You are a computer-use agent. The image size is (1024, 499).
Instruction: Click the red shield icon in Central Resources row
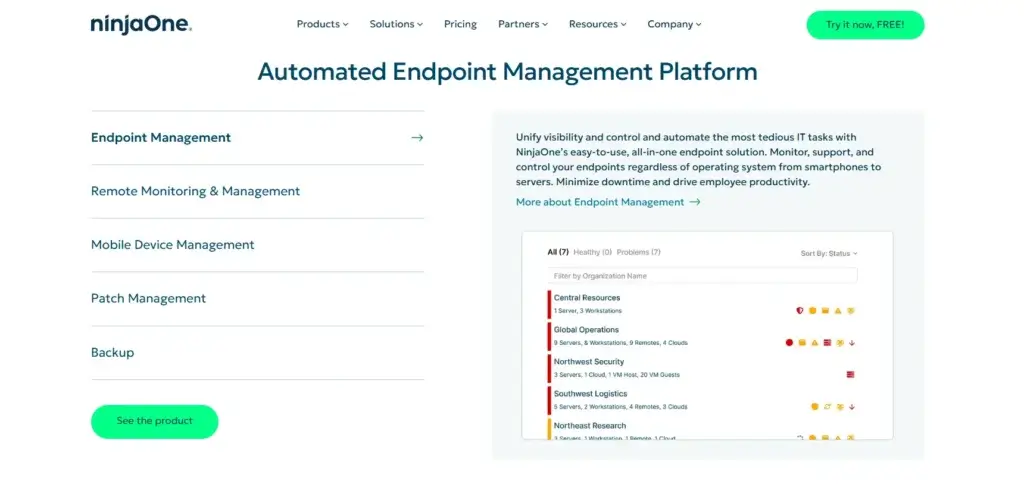point(799,310)
